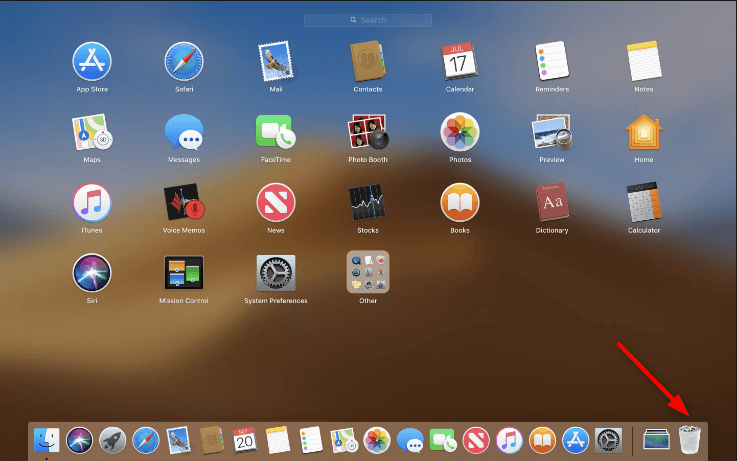Open Notes pad in the Dock
The height and width of the screenshot is (461, 737).
coord(278,440)
